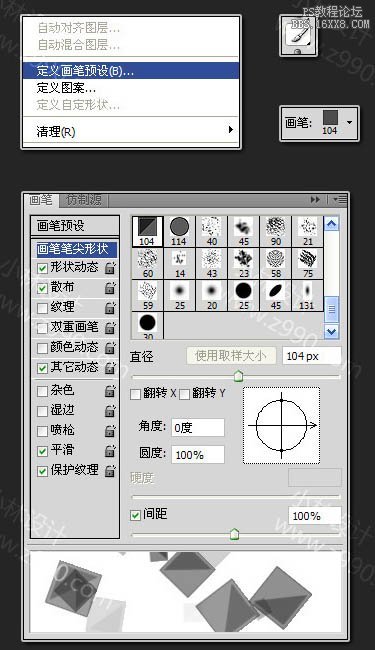Toggle the 翻转 X checkbox
Viewport: 375px width, 650px height.
tap(135, 394)
